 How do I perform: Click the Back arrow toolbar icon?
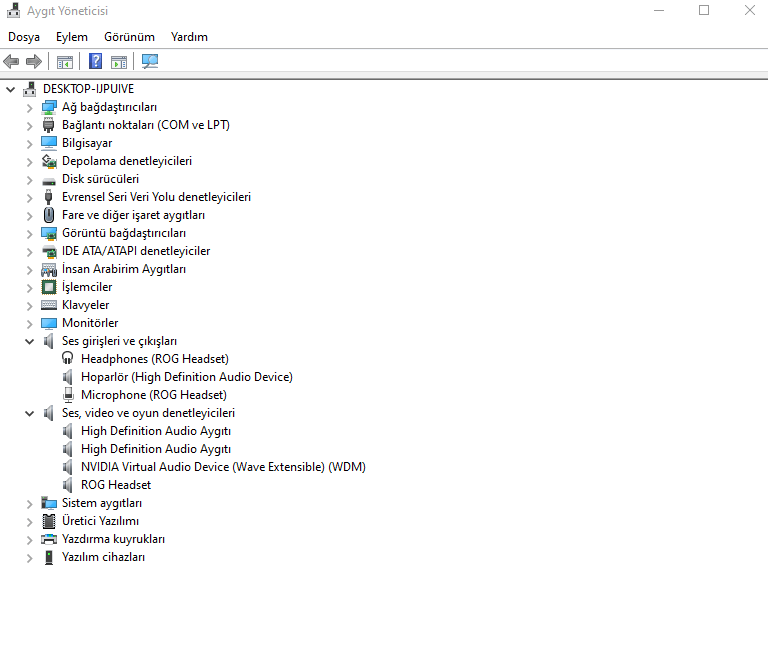[11, 62]
